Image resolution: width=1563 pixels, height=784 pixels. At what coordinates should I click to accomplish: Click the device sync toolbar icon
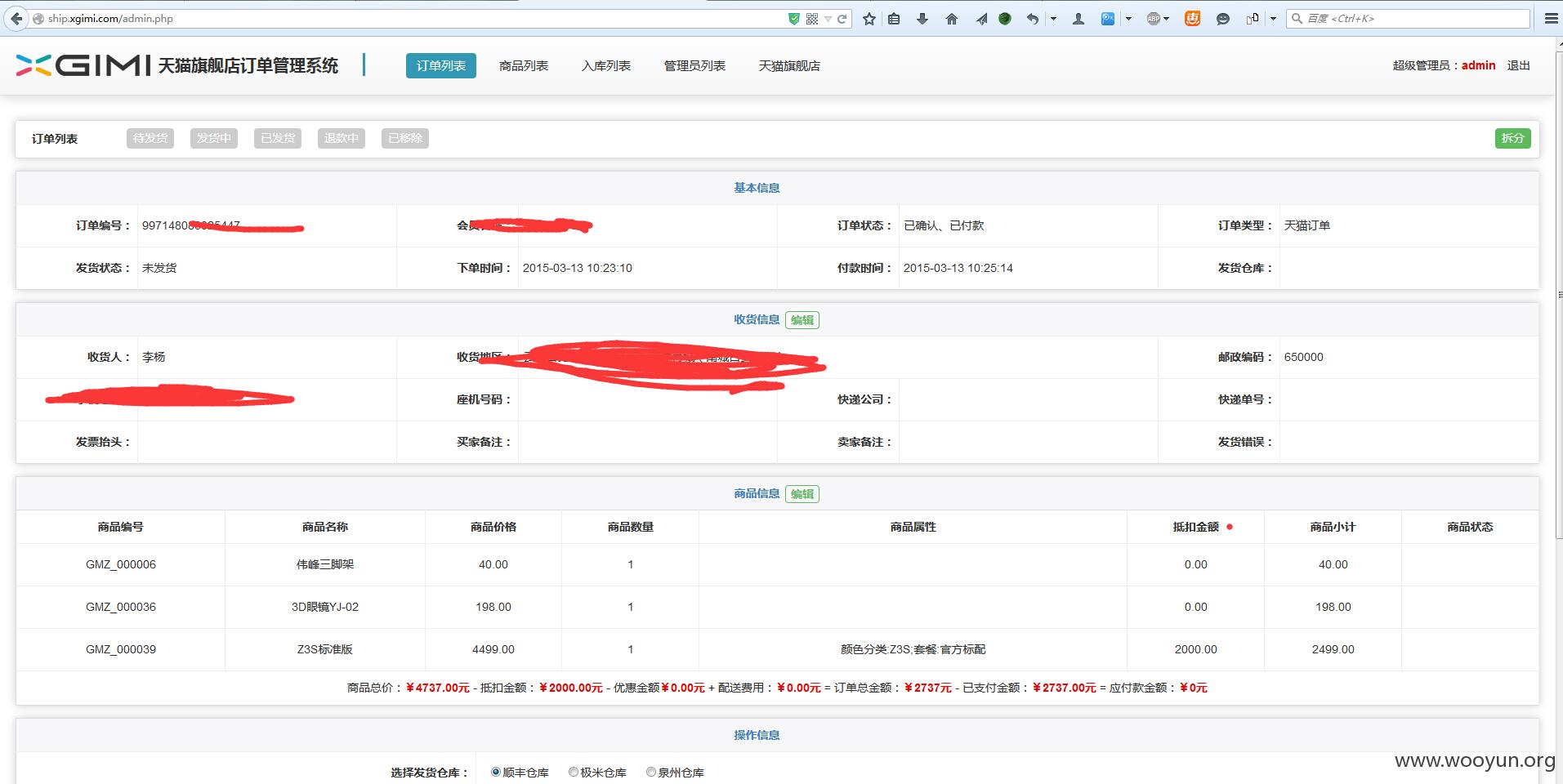point(1253,19)
